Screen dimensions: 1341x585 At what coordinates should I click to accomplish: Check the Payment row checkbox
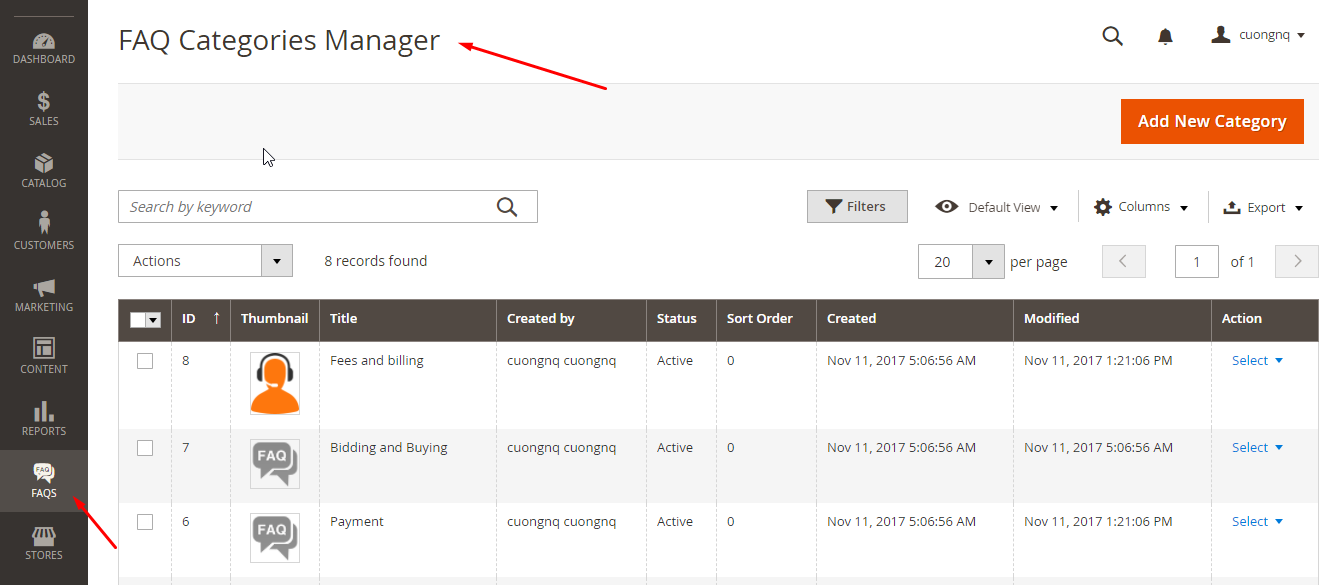point(145,522)
